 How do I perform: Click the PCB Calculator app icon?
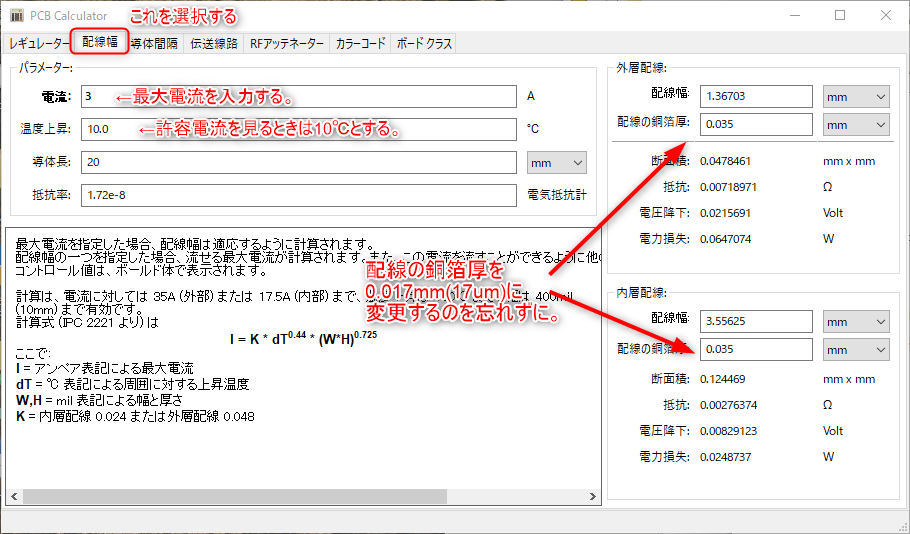[17, 15]
